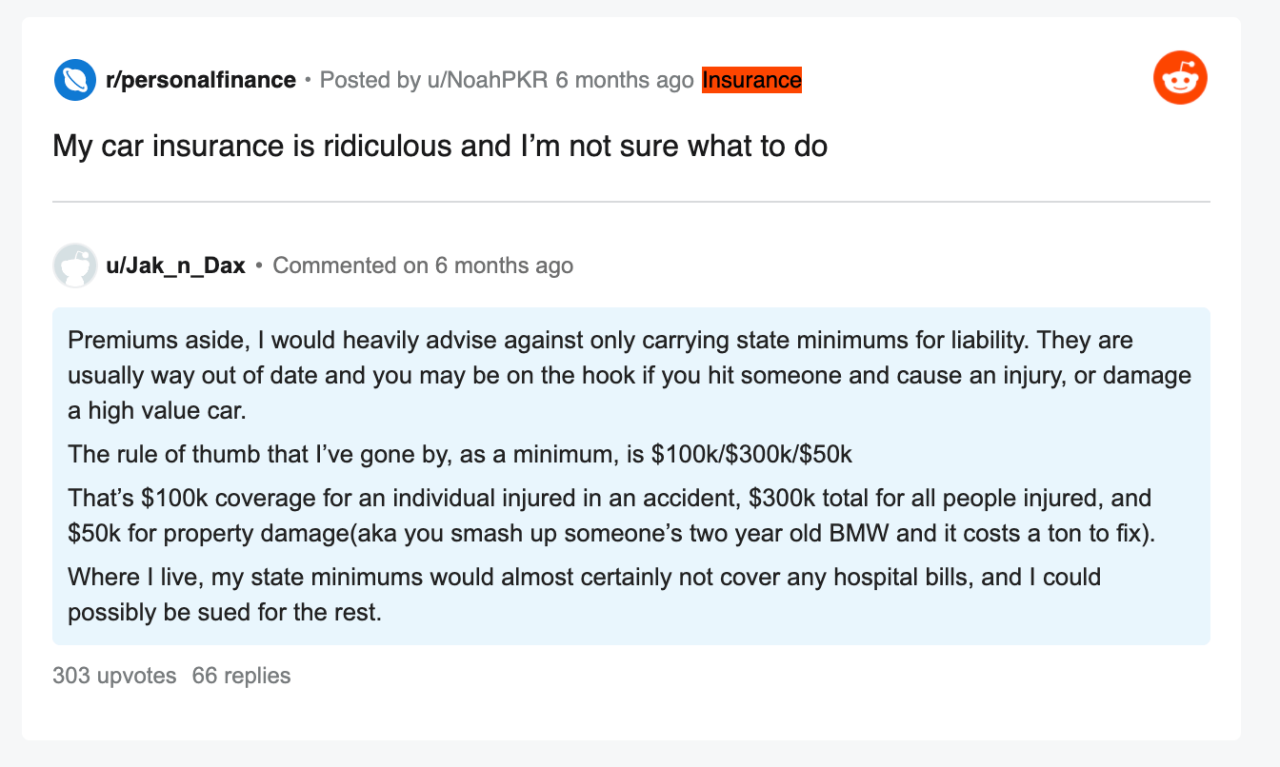Open u/Jak_n_Dax's avatar image
This screenshot has height=767, width=1280.
tap(74, 265)
